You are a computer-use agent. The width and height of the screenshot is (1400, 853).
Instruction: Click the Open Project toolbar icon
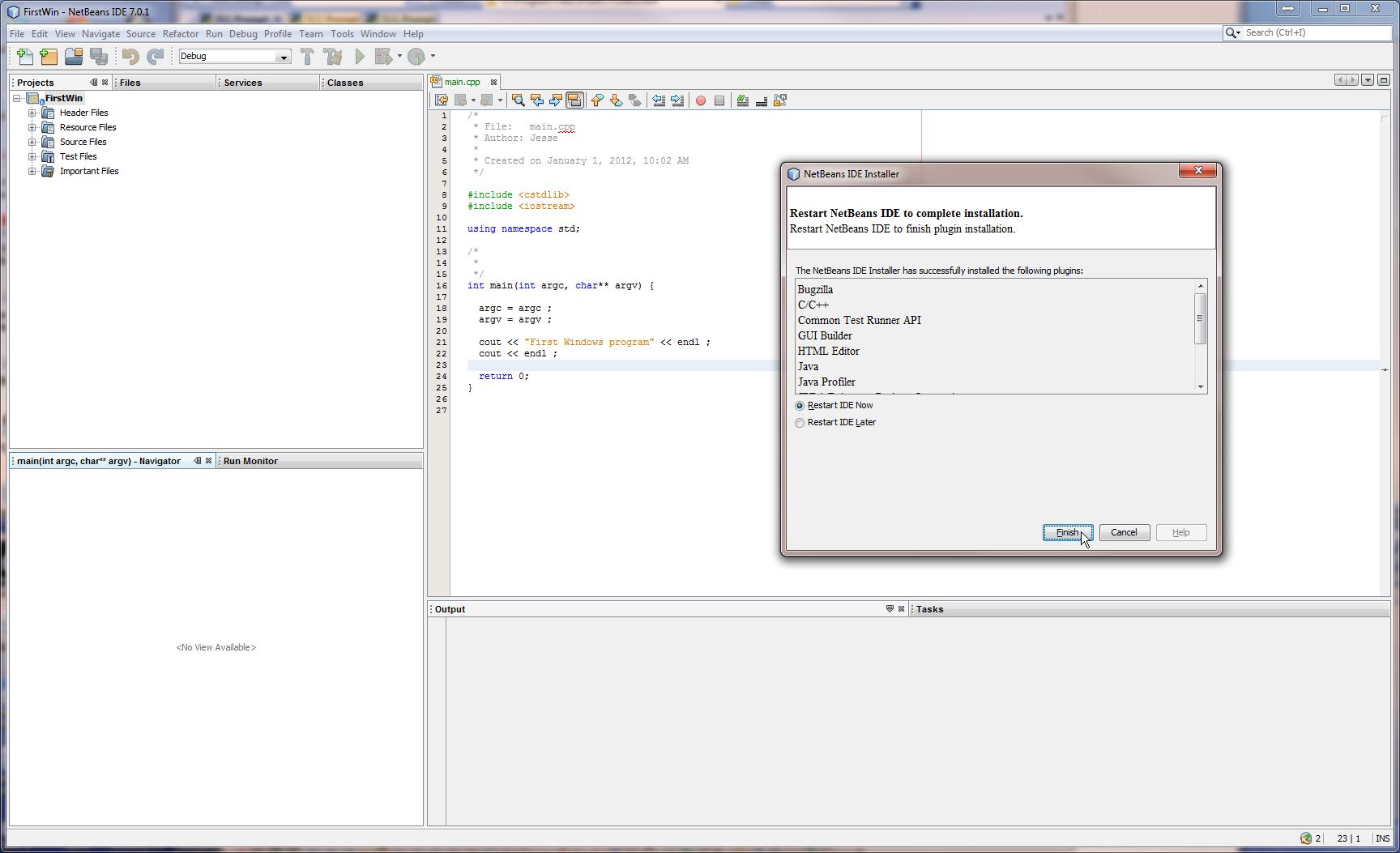click(x=74, y=56)
